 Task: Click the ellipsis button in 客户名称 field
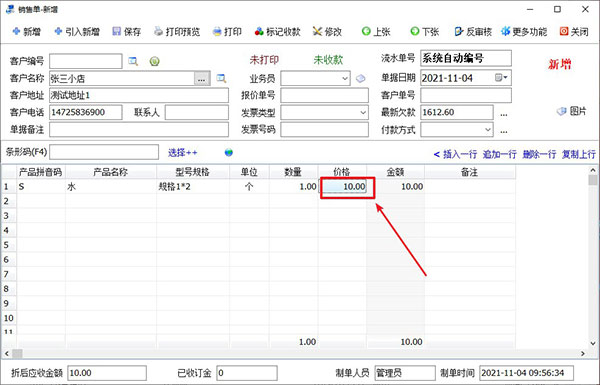click(x=202, y=79)
